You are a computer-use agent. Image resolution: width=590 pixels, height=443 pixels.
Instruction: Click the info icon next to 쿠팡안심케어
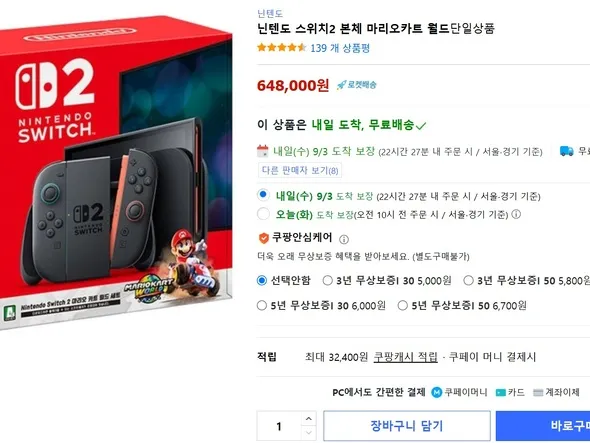[344, 239]
